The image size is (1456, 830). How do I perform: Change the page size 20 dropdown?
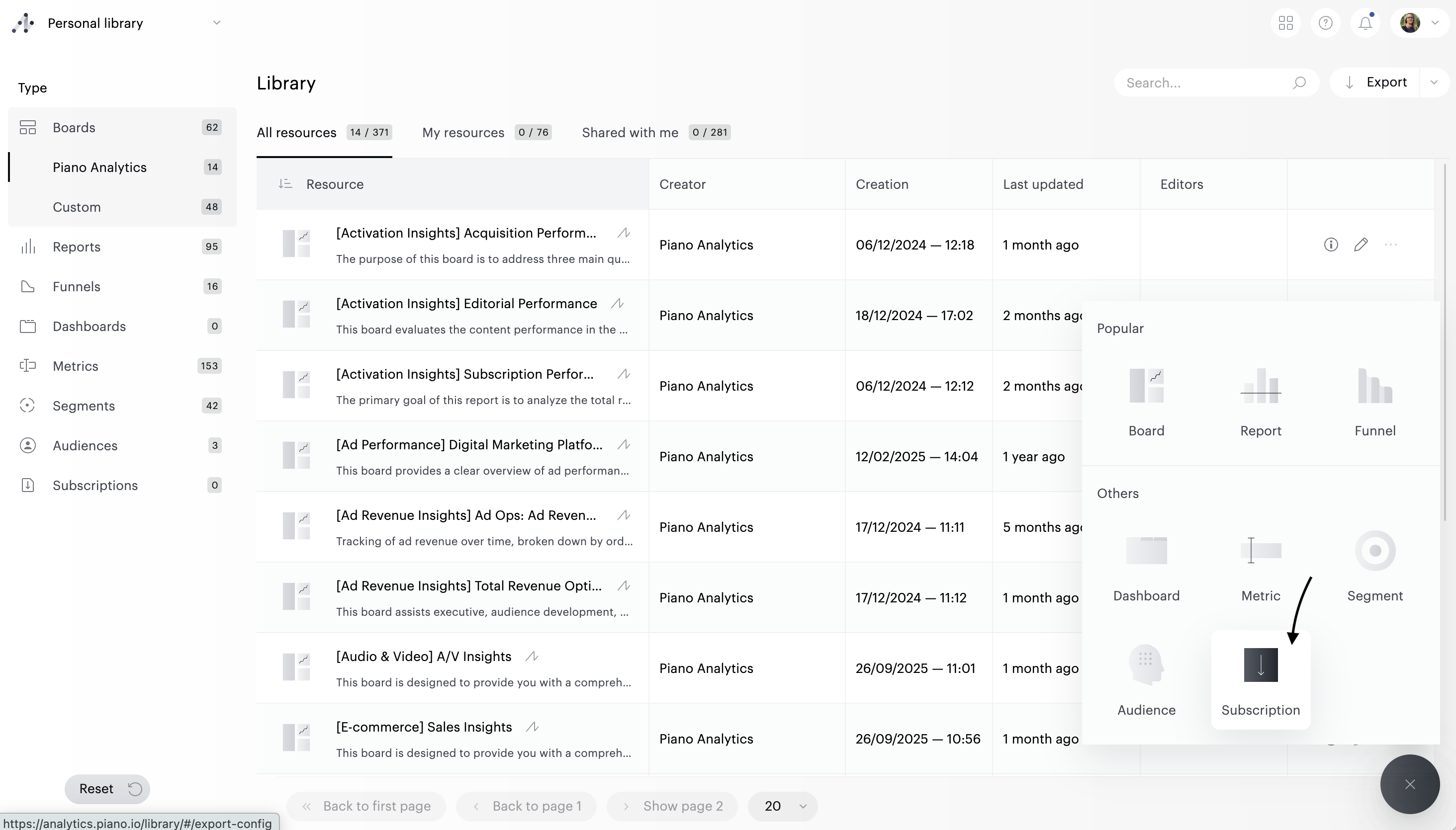pos(783,806)
